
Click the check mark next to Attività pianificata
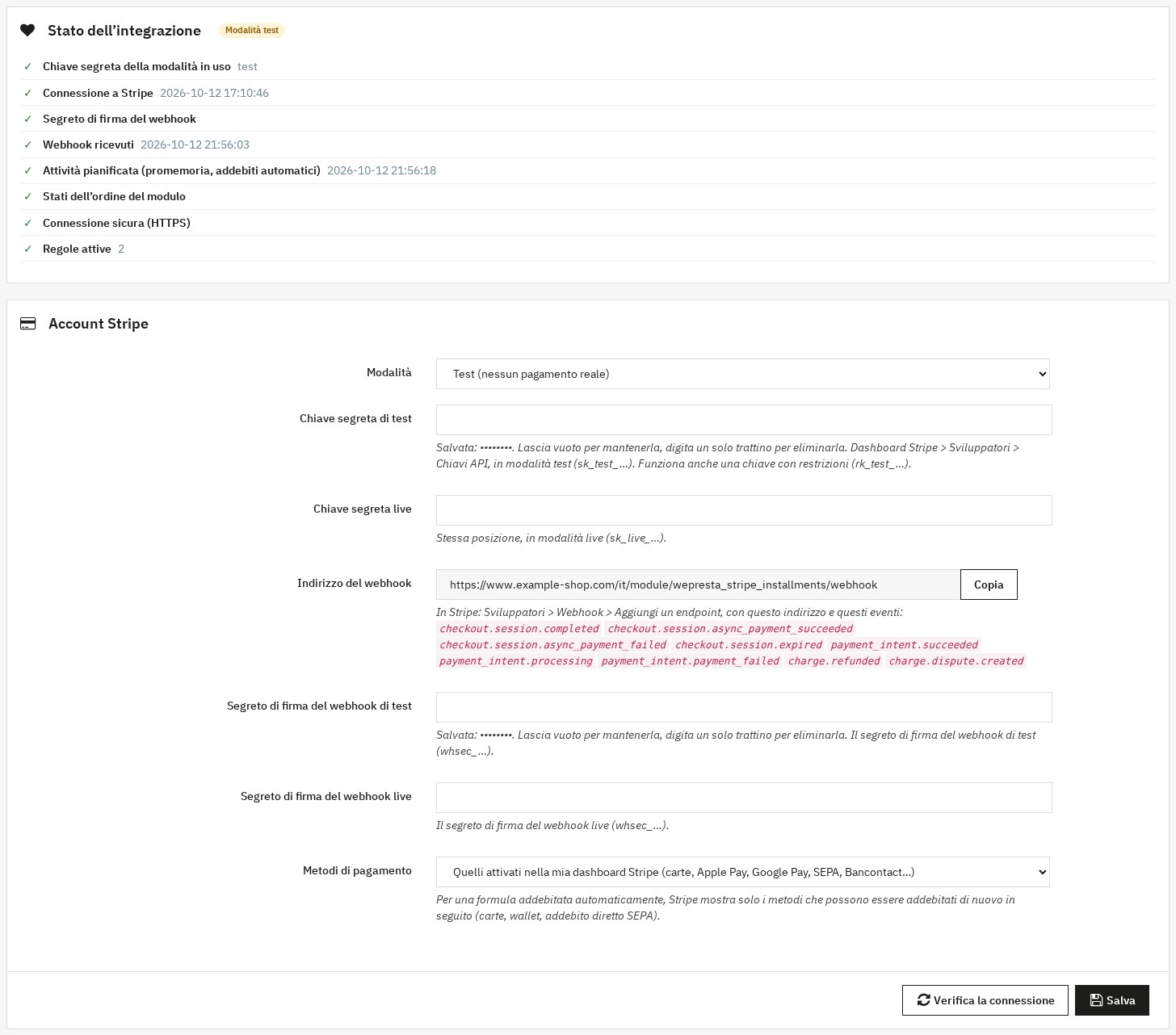(x=28, y=170)
